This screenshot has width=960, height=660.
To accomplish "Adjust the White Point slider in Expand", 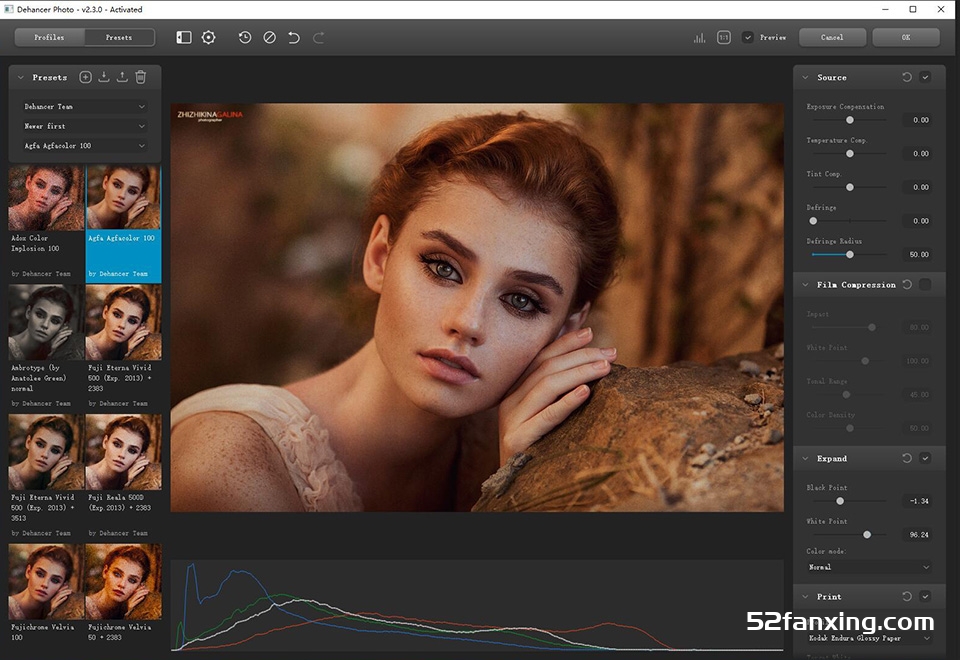I will [849, 534].
